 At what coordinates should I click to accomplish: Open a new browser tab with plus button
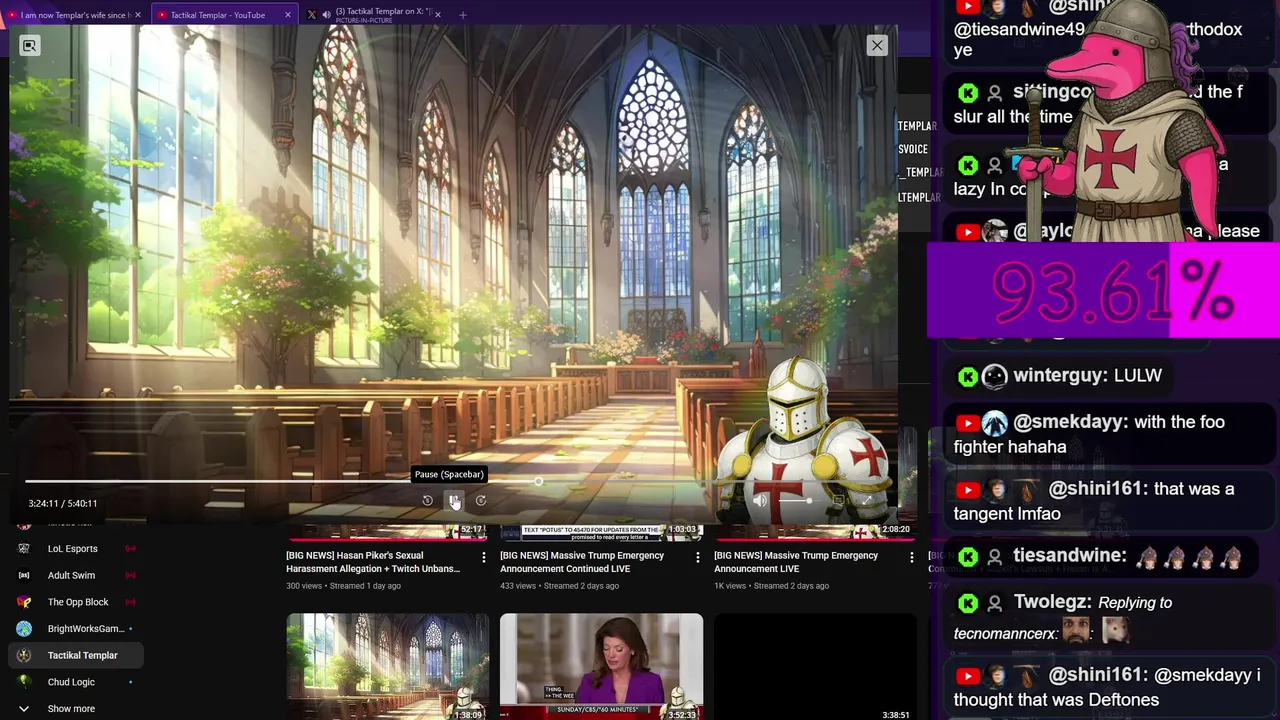click(x=463, y=15)
